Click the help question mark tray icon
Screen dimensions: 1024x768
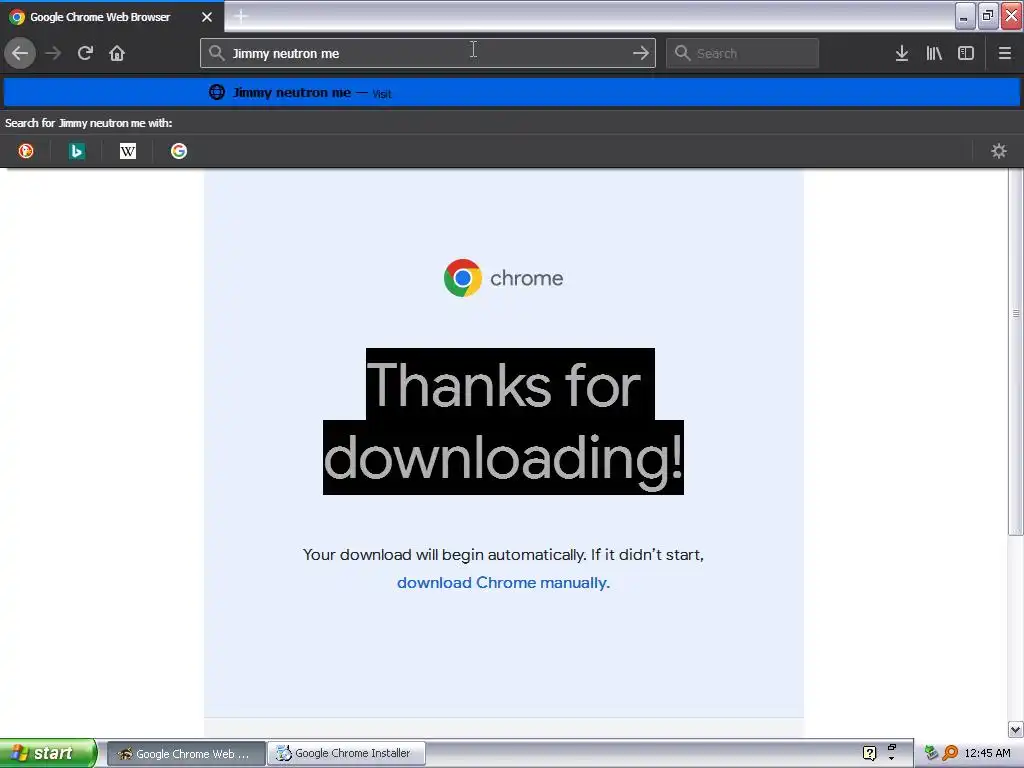pos(869,753)
